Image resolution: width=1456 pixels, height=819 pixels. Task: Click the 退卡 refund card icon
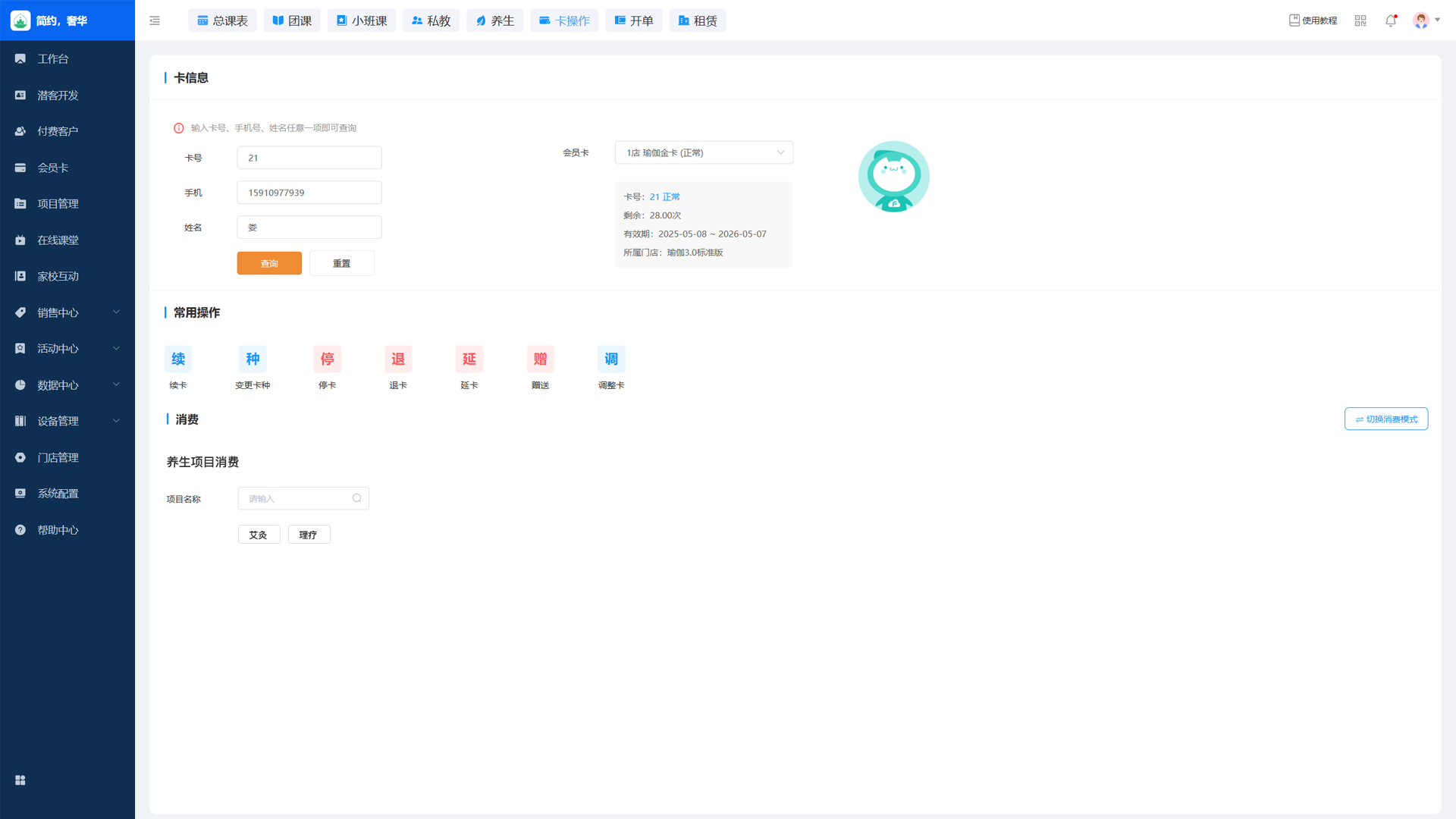pos(398,359)
